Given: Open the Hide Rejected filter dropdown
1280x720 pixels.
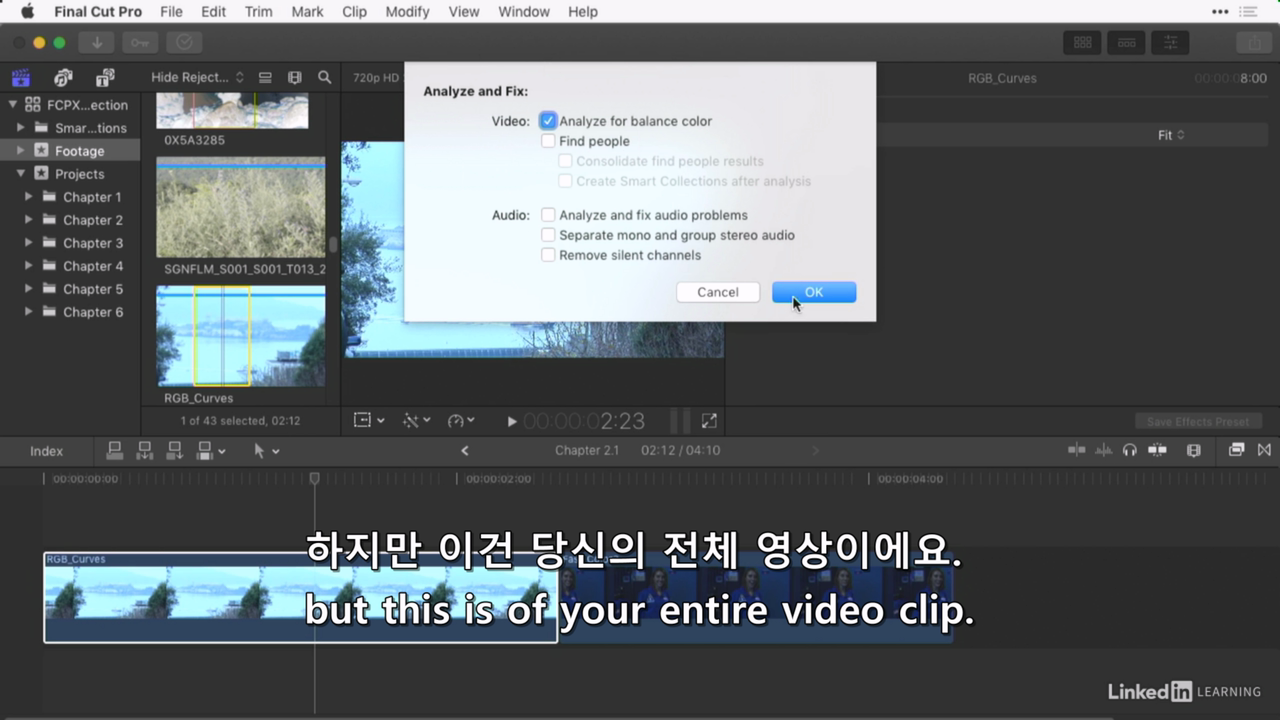Looking at the screenshot, I should [x=197, y=77].
